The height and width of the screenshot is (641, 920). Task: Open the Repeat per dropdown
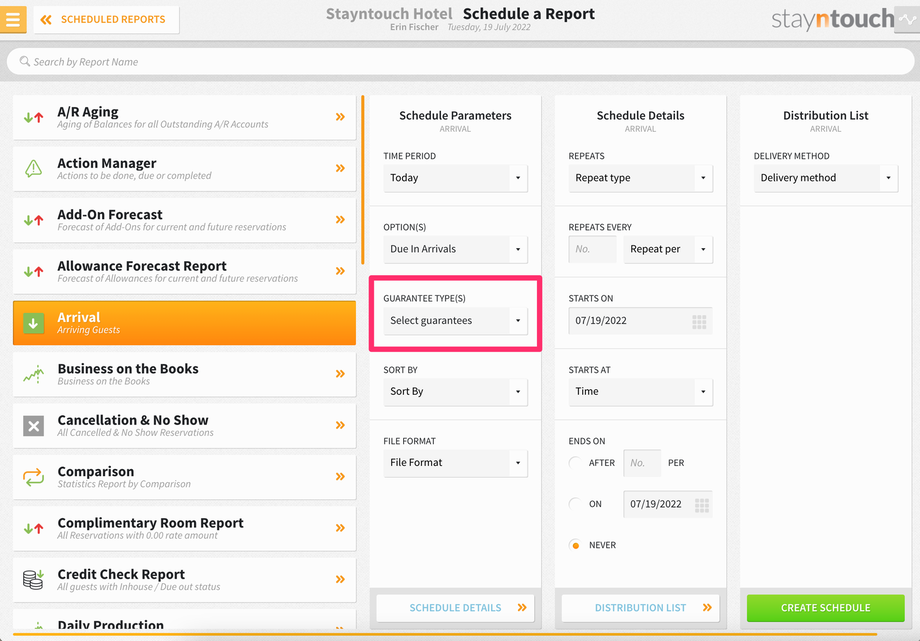(x=668, y=249)
